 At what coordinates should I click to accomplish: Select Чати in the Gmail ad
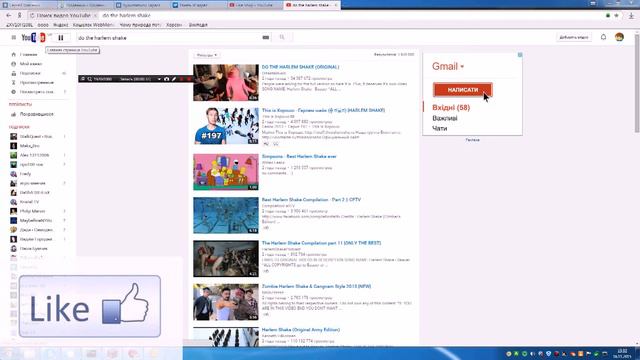coord(440,128)
